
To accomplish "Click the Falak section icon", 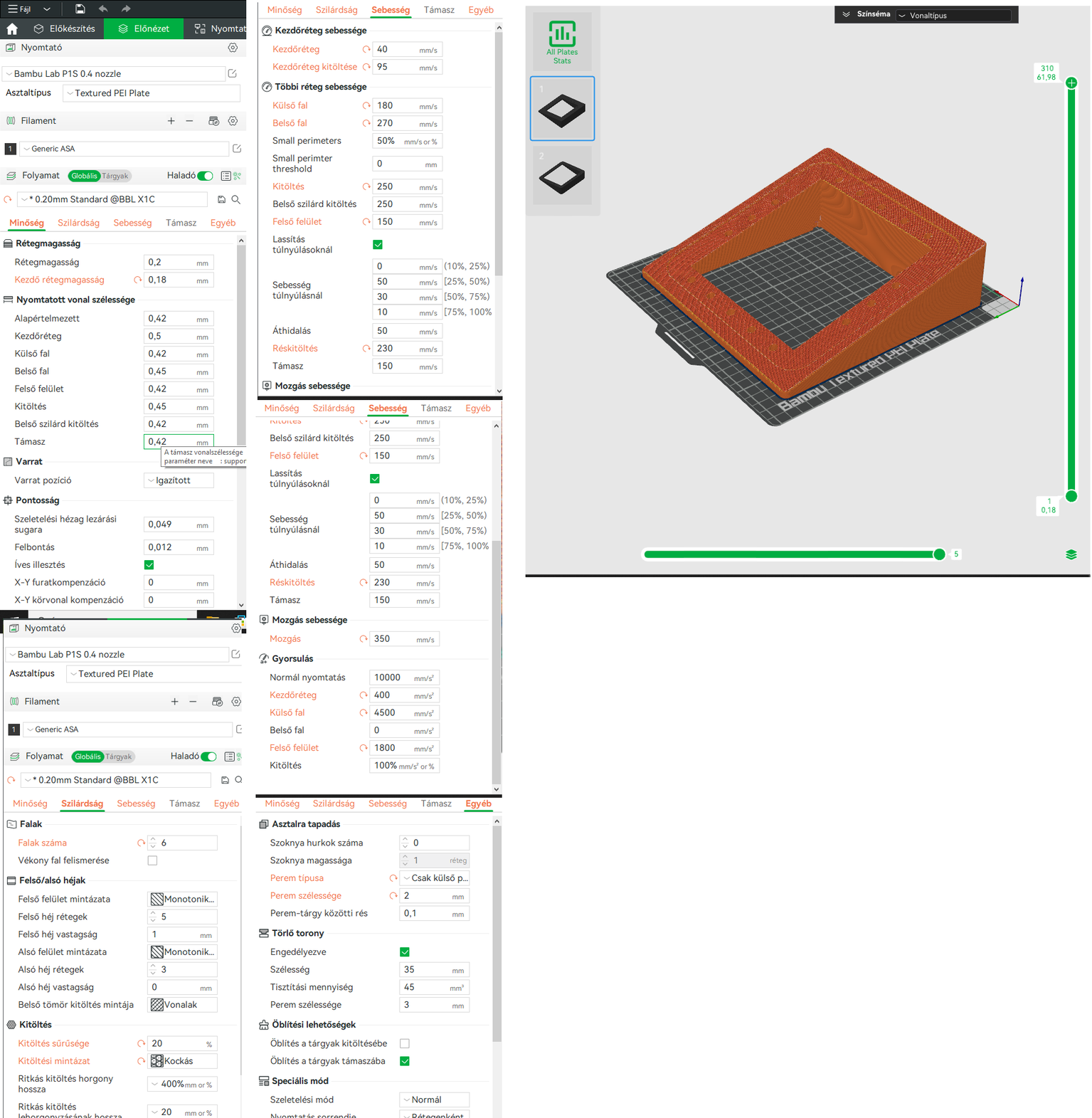I will coord(11,824).
